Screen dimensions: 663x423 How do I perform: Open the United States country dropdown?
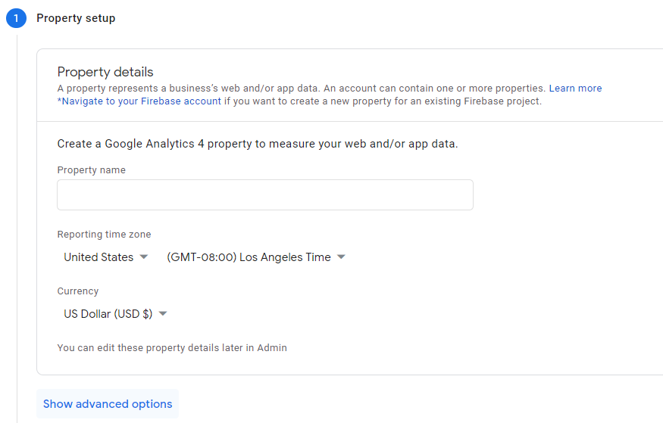point(105,257)
